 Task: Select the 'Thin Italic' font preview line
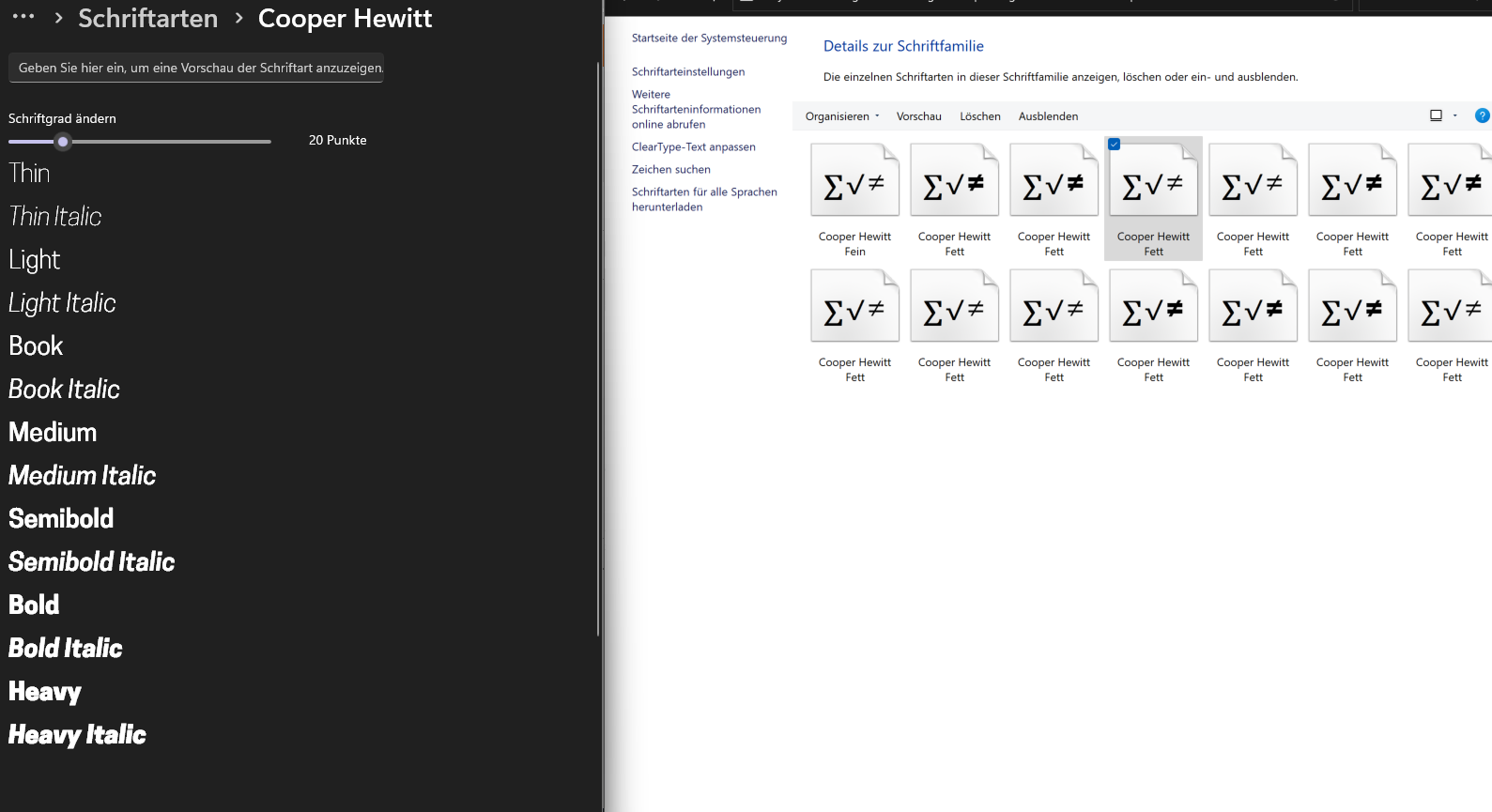(x=55, y=216)
